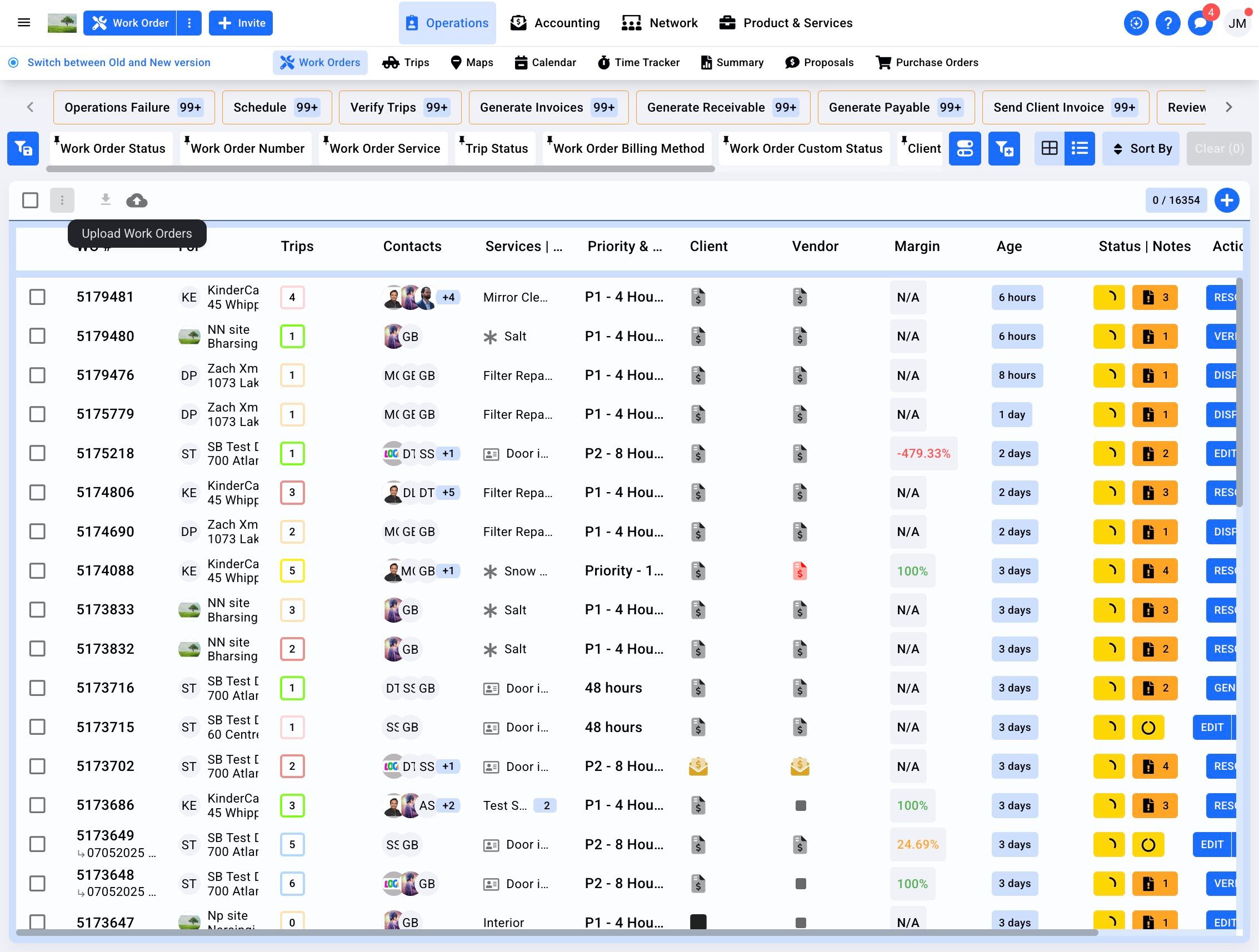Expand the Work Order Status filter
This screenshot has width=1259, height=952.
point(113,148)
